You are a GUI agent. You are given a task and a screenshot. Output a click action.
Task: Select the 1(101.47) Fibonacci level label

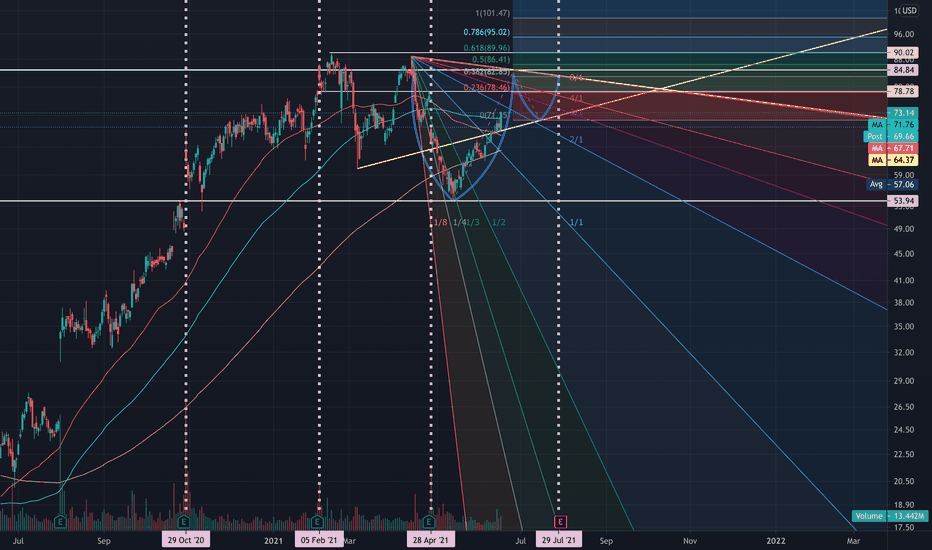coord(492,13)
